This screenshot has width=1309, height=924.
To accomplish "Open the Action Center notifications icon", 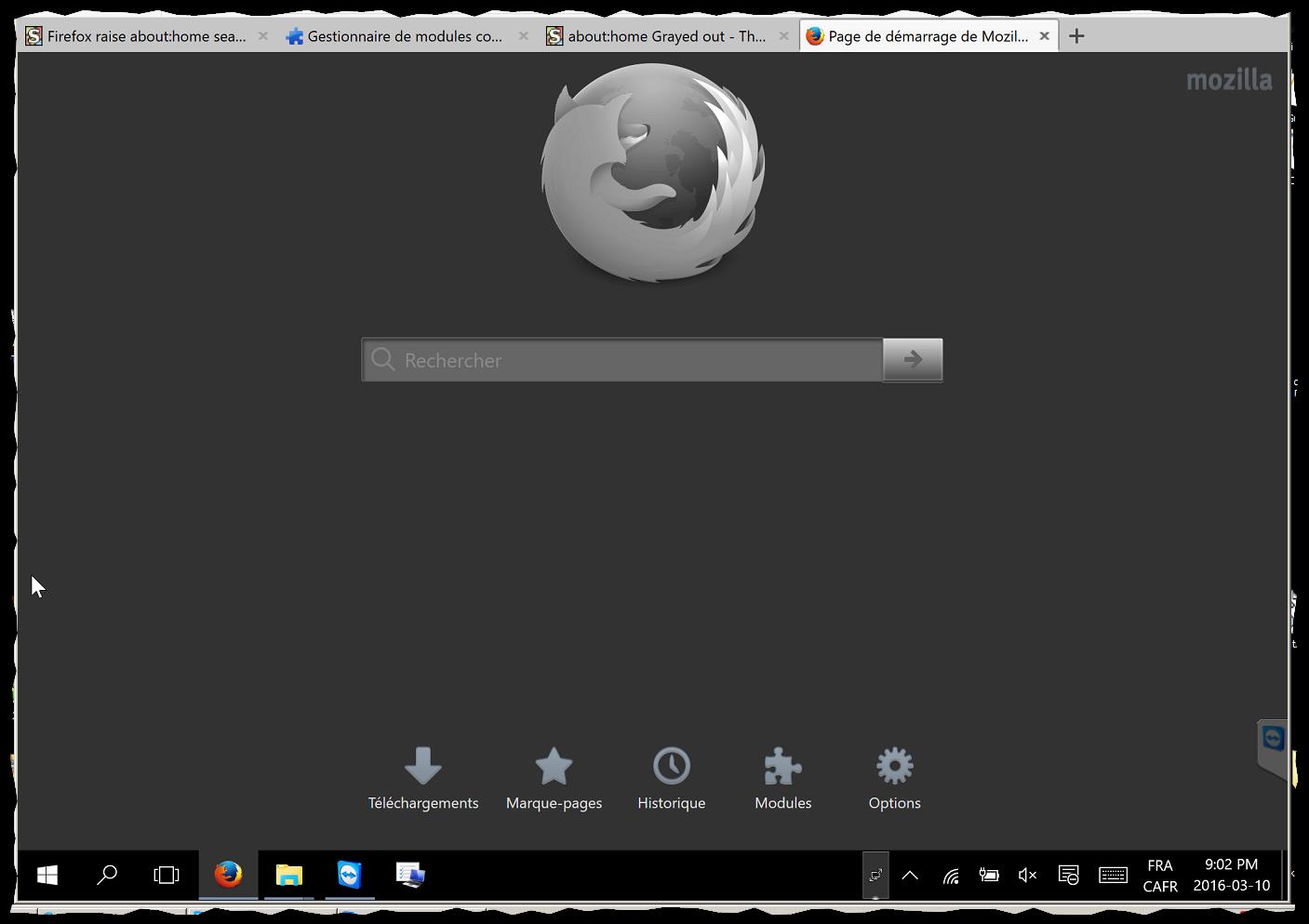I will point(1069,875).
